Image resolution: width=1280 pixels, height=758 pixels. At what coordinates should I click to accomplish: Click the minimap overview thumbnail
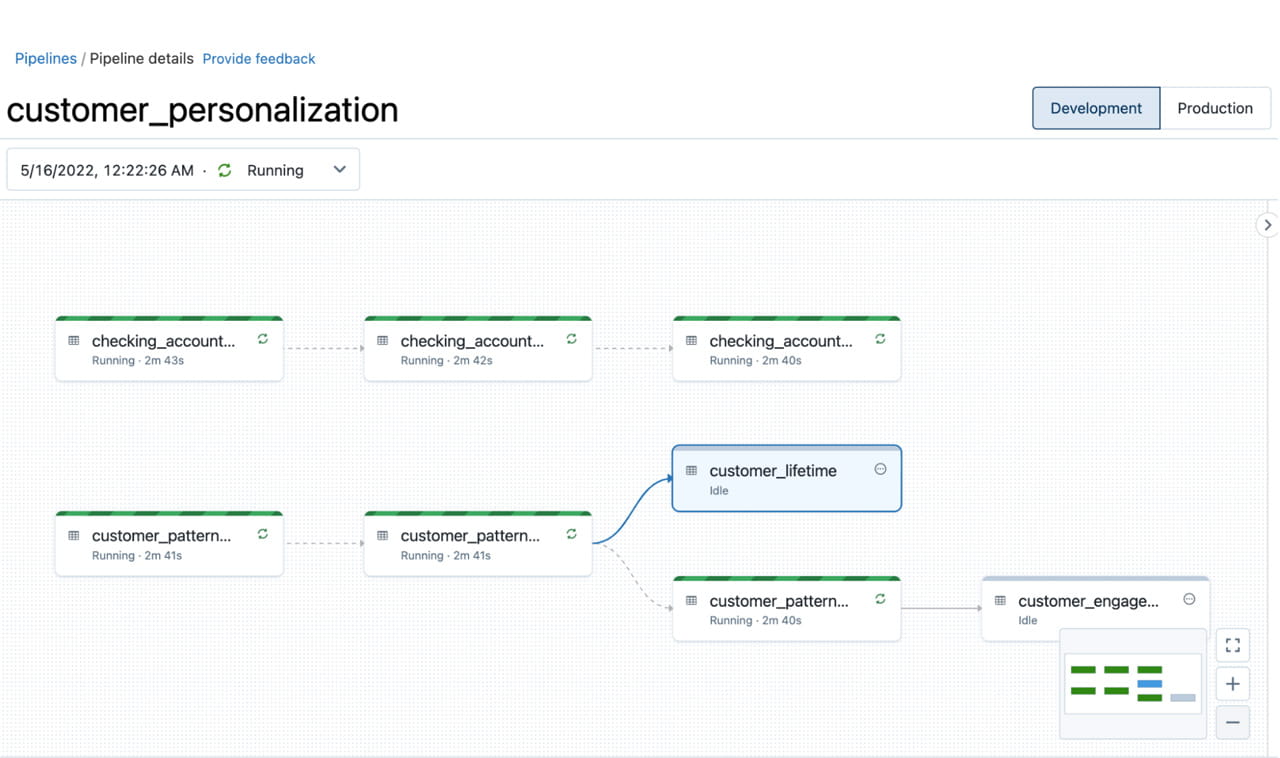[x=1132, y=683]
